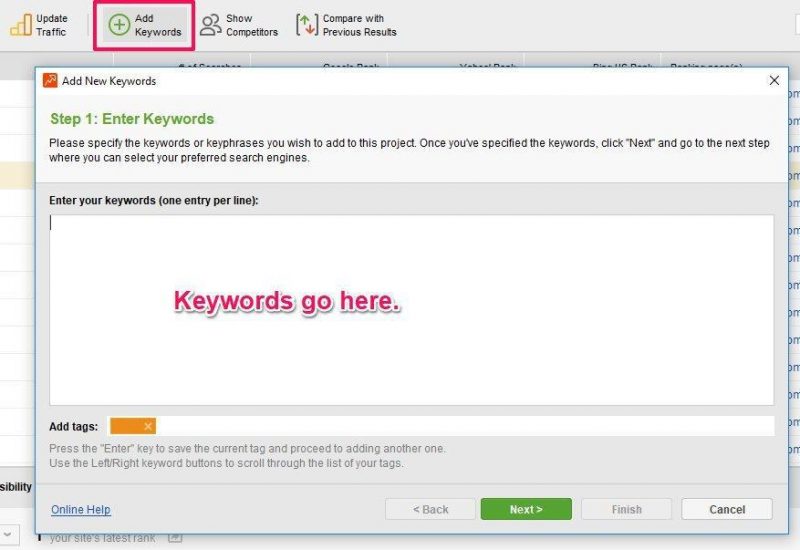
Task: Click the external link icon beside latest rank
Action: [175, 538]
